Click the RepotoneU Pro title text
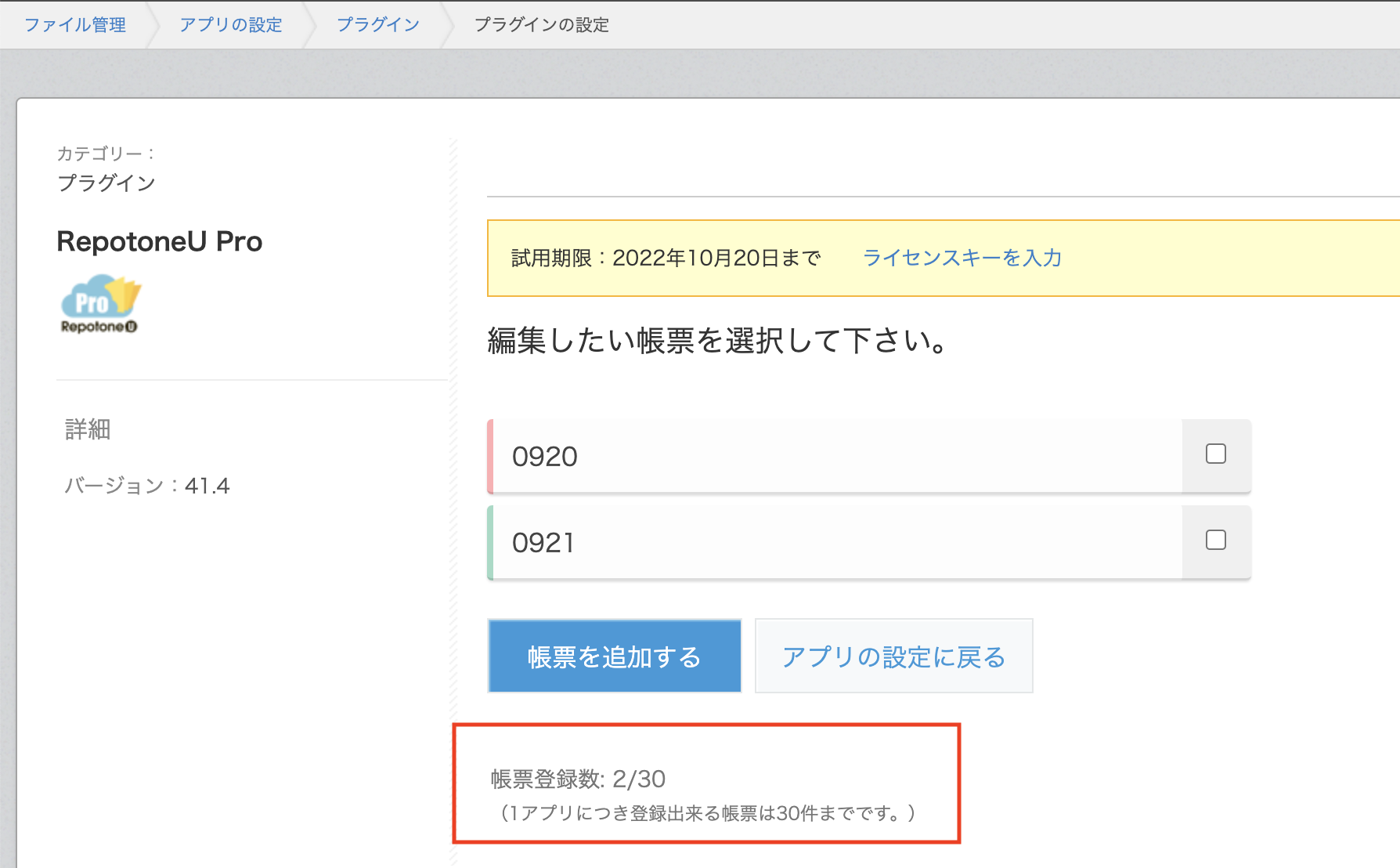This screenshot has height=868, width=1400. (x=160, y=241)
